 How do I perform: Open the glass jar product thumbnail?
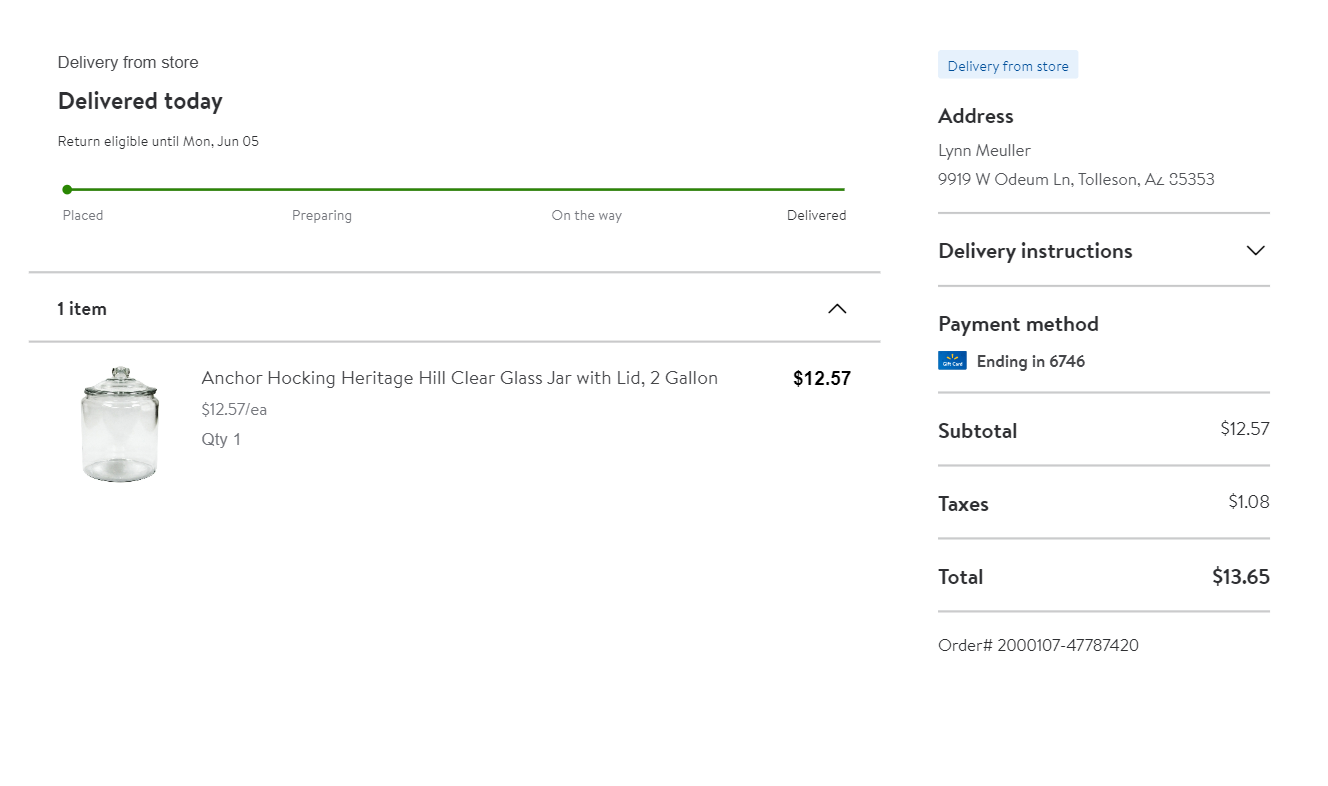click(120, 424)
